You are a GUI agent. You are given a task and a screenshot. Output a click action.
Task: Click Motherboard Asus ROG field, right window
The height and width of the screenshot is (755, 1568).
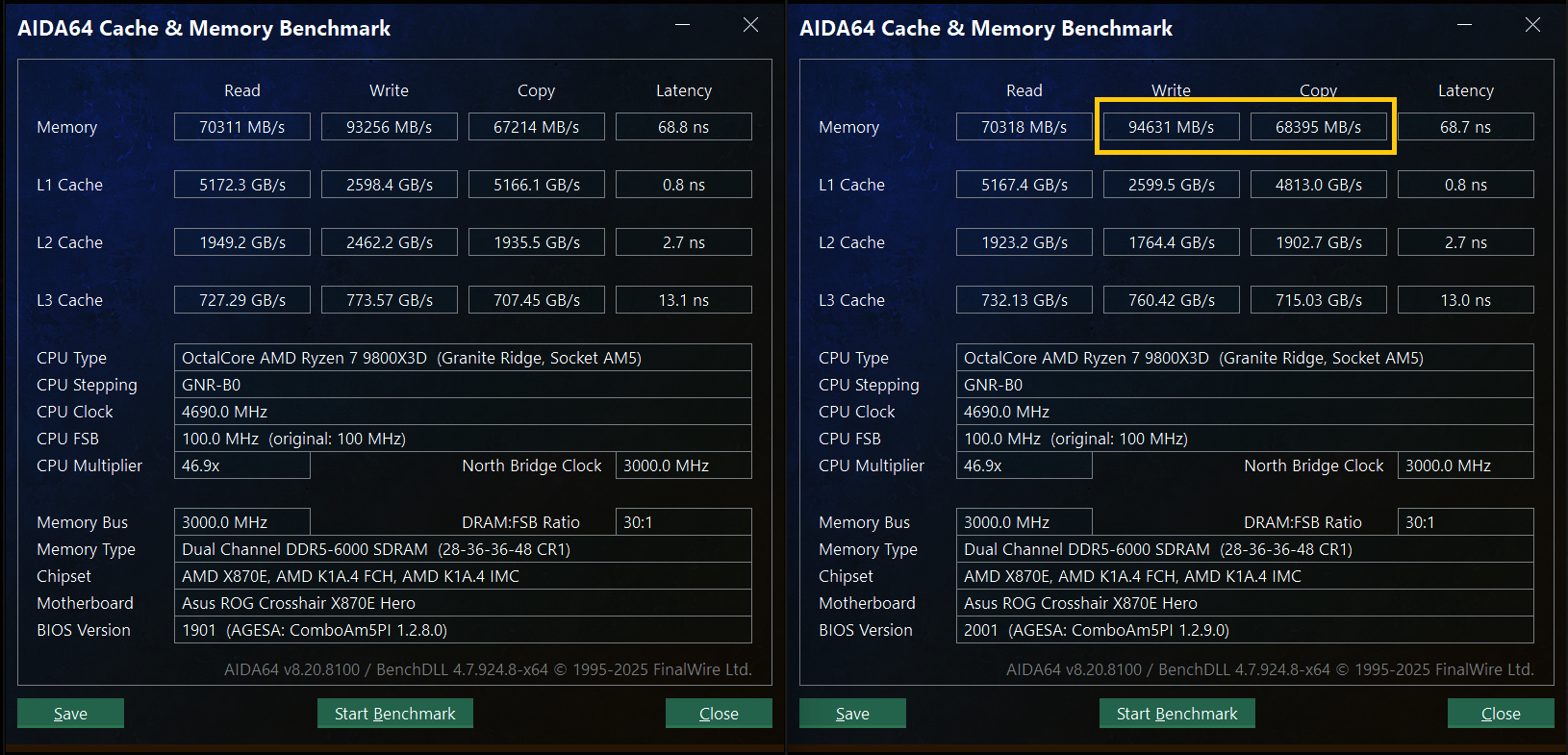pyautogui.click(x=1245, y=603)
